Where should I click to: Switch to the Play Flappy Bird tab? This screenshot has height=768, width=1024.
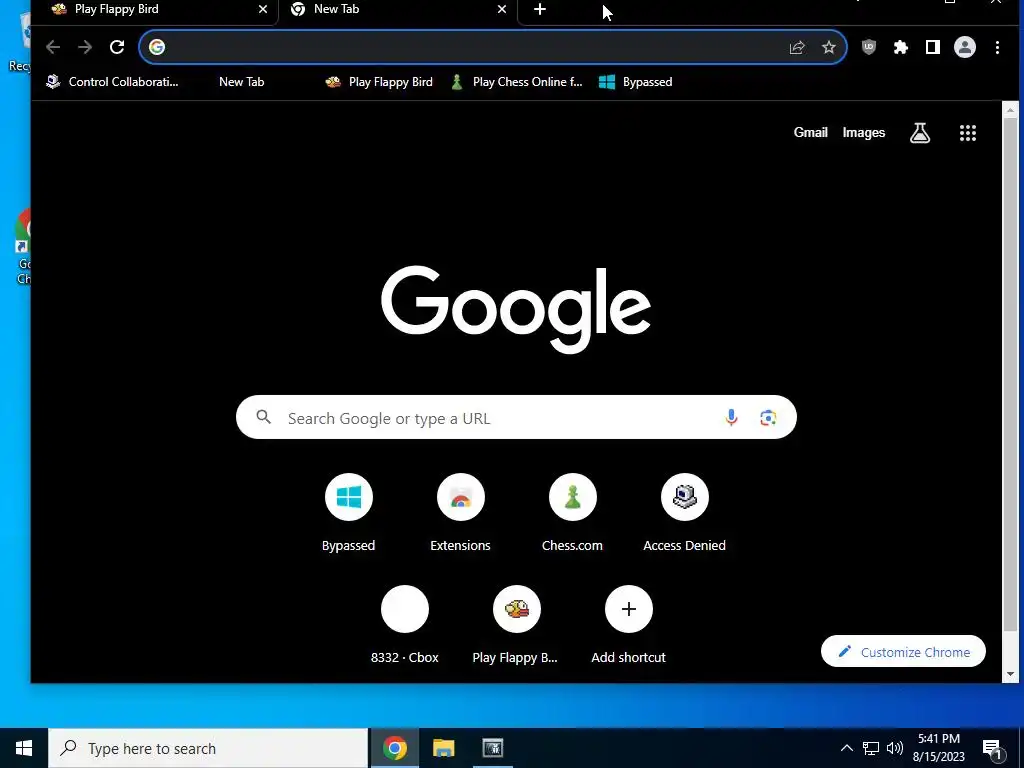(x=155, y=10)
